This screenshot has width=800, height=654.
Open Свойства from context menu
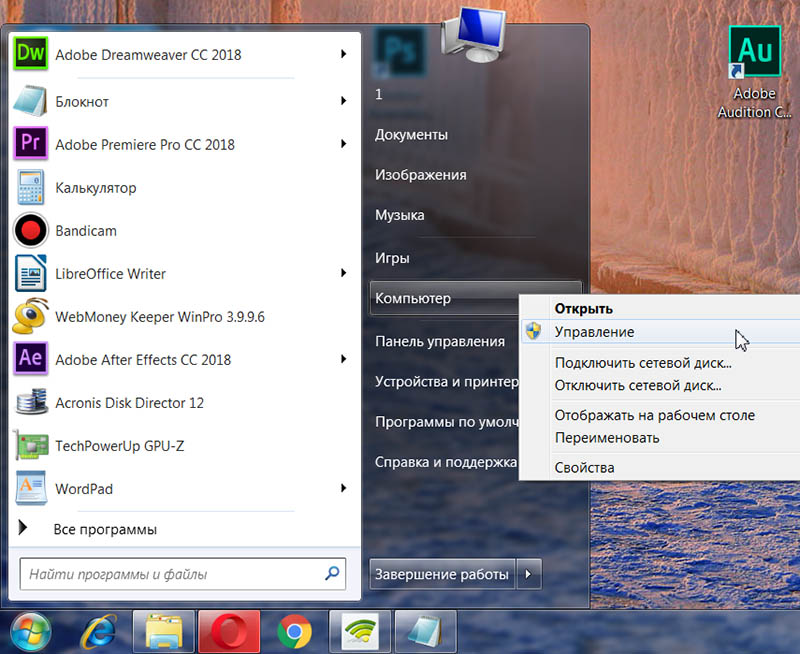point(585,468)
